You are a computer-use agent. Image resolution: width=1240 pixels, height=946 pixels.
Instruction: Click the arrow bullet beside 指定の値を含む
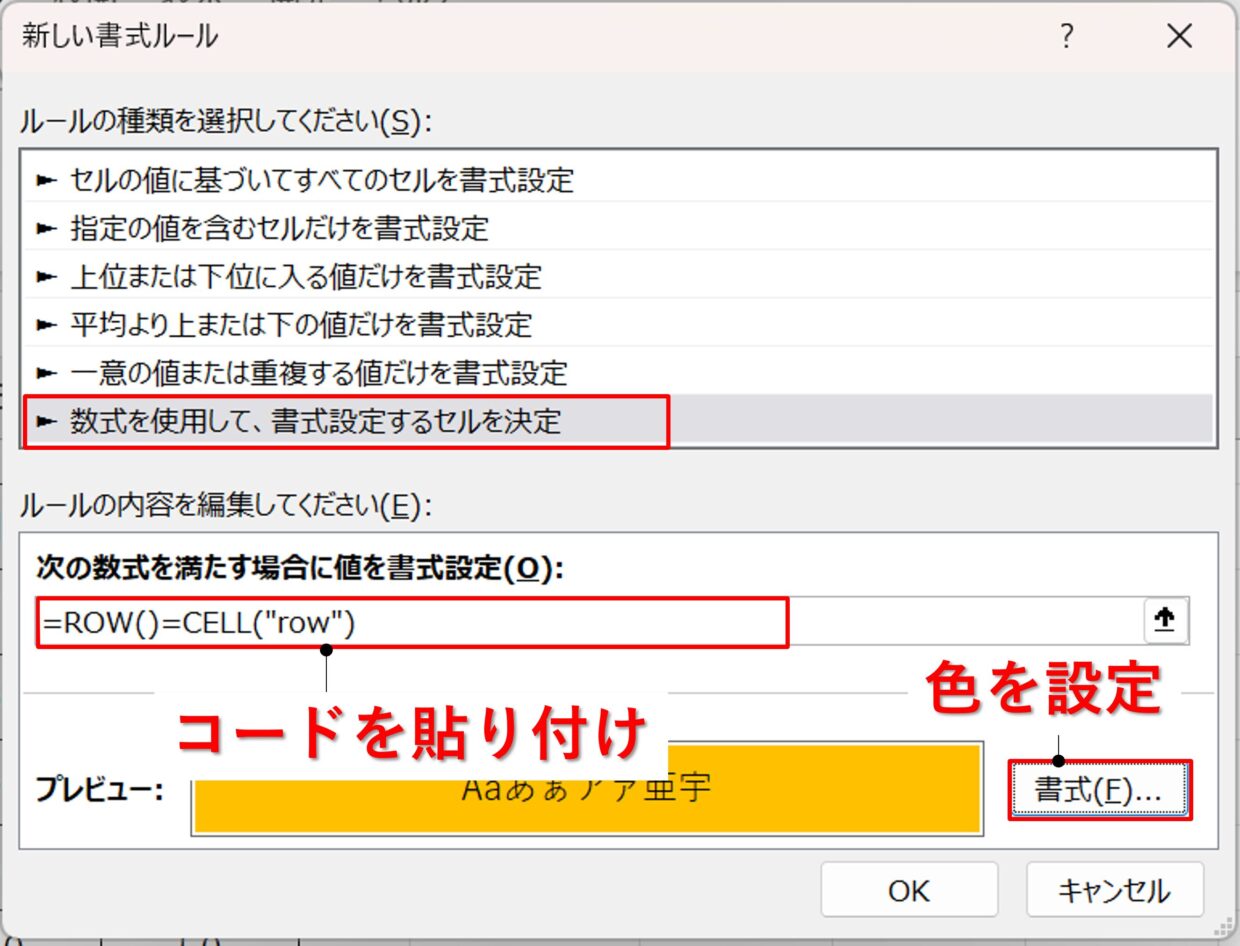point(45,229)
